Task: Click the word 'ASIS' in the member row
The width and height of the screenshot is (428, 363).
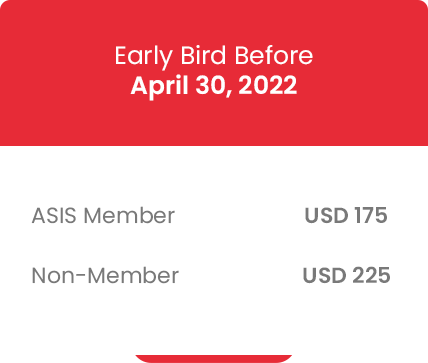Action: pos(54,215)
